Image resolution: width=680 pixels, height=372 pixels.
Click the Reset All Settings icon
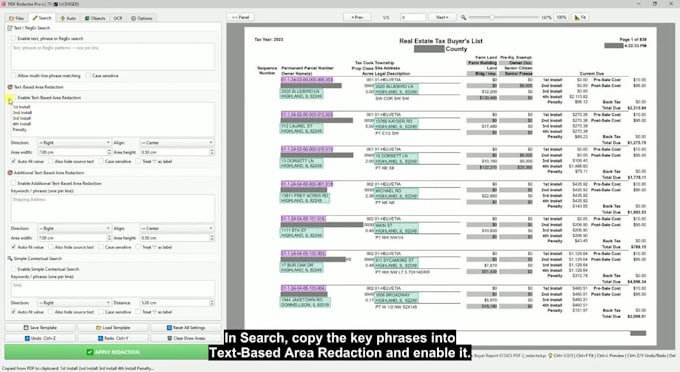click(x=169, y=328)
